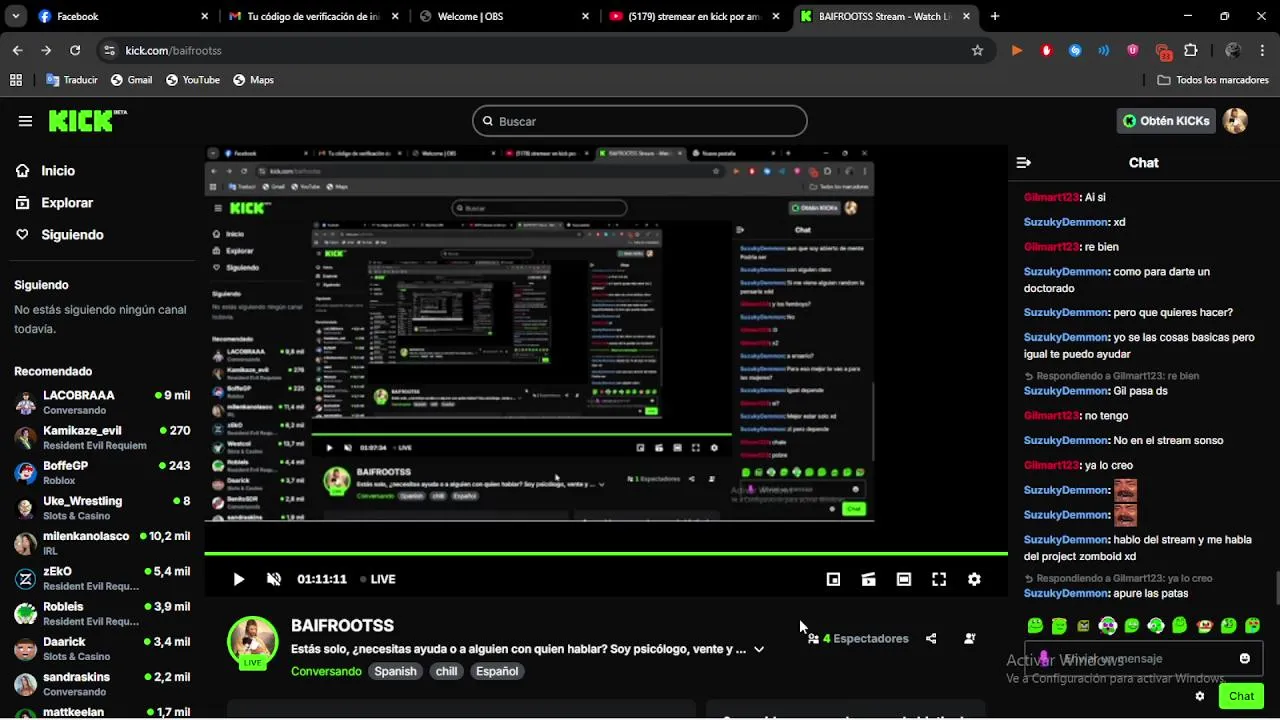Open chat settings gear icon

pos(1200,696)
